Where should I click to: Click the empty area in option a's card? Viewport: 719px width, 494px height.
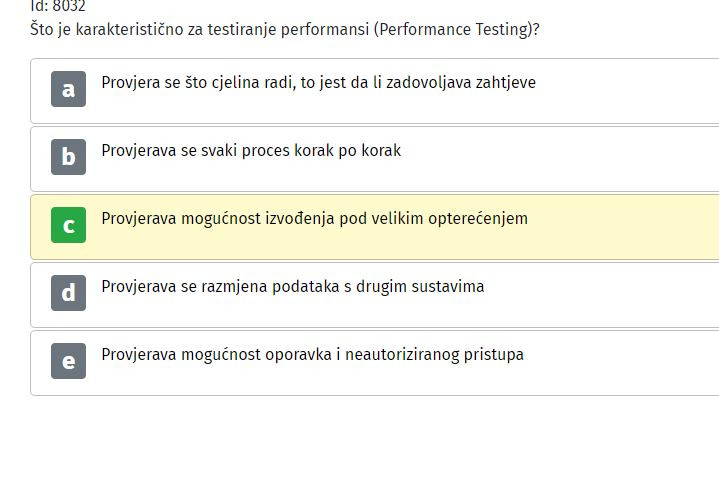pyautogui.click(x=628, y=91)
